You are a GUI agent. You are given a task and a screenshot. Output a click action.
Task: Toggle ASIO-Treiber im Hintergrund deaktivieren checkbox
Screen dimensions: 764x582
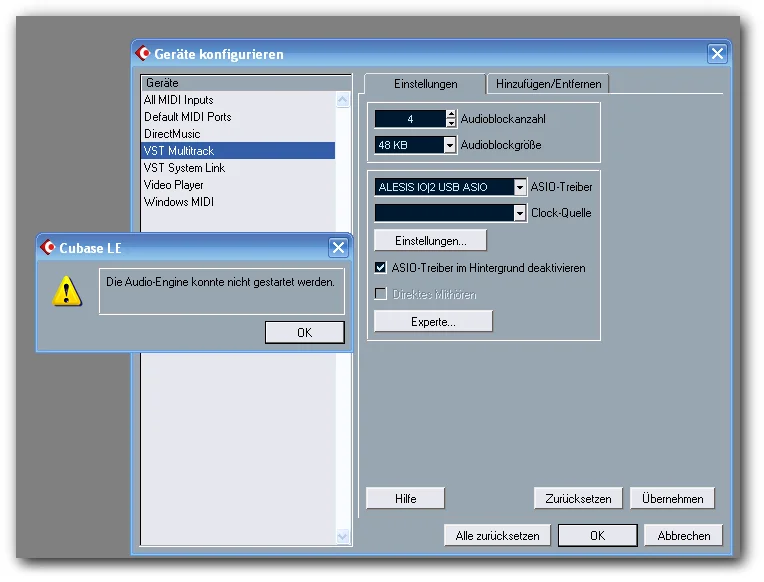pyautogui.click(x=381, y=267)
